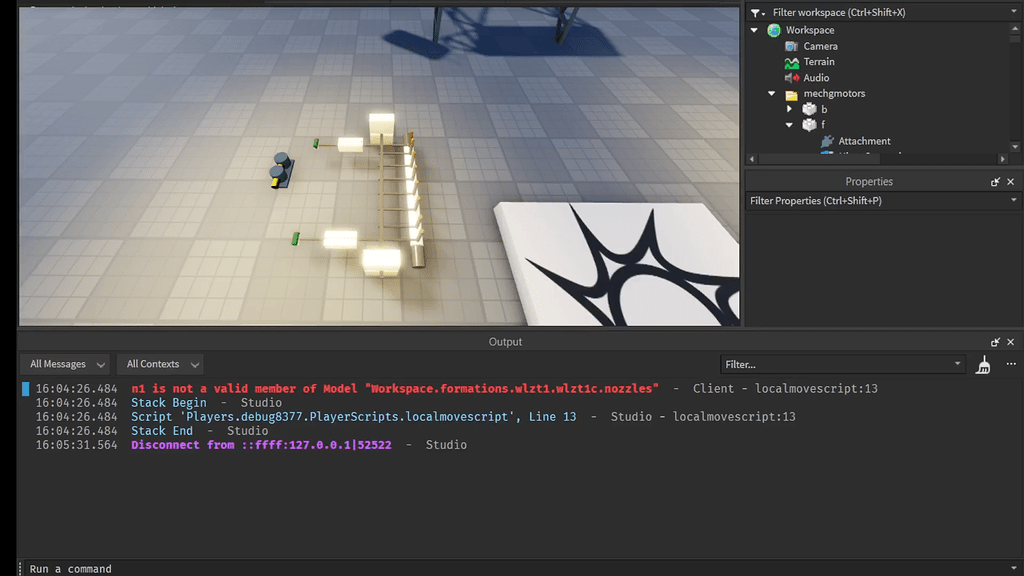This screenshot has width=1024, height=576.
Task: Click the filter funnel icon in Explorer
Action: coord(757,12)
